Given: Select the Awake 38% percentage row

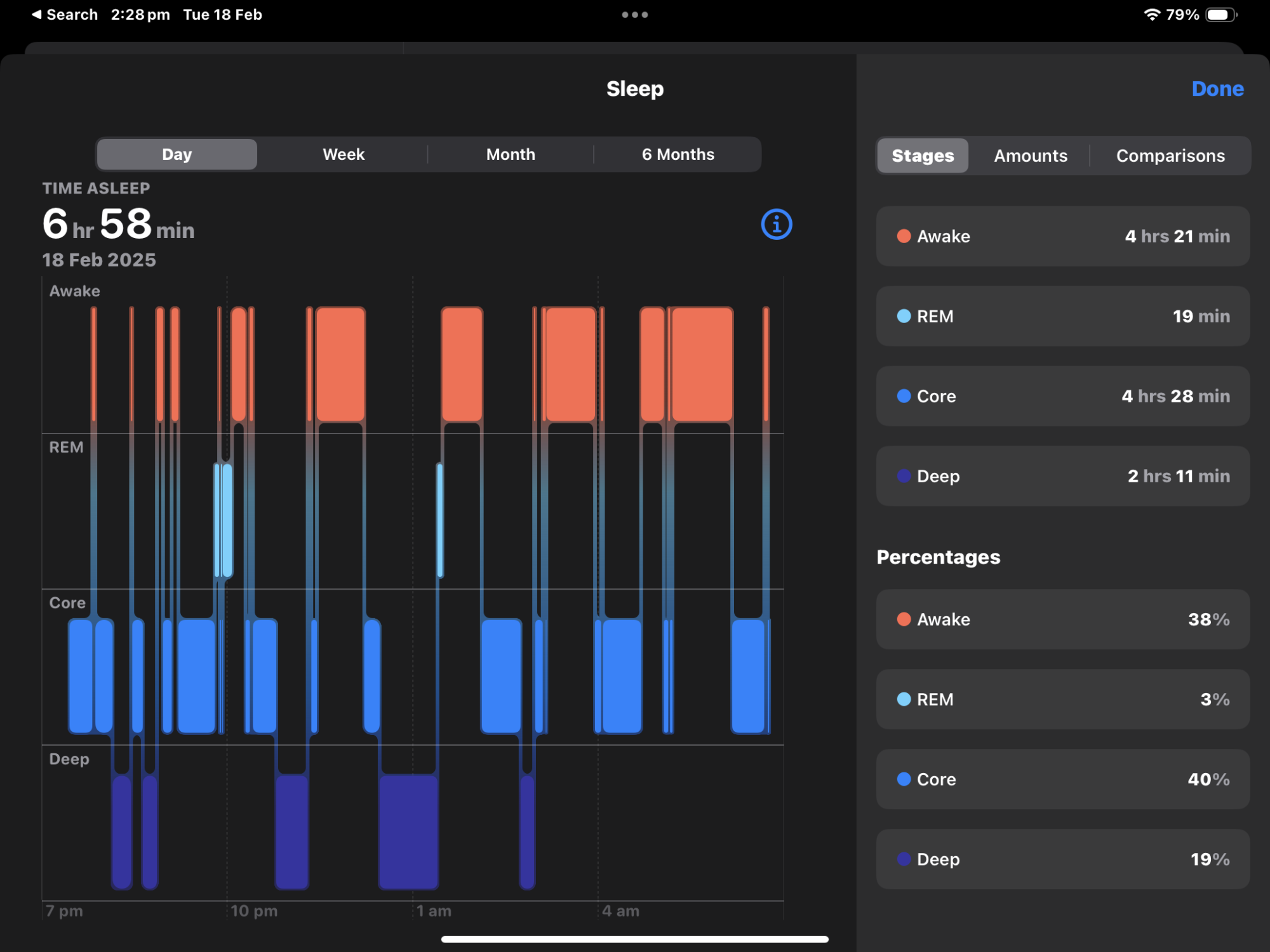Looking at the screenshot, I should (x=1062, y=619).
